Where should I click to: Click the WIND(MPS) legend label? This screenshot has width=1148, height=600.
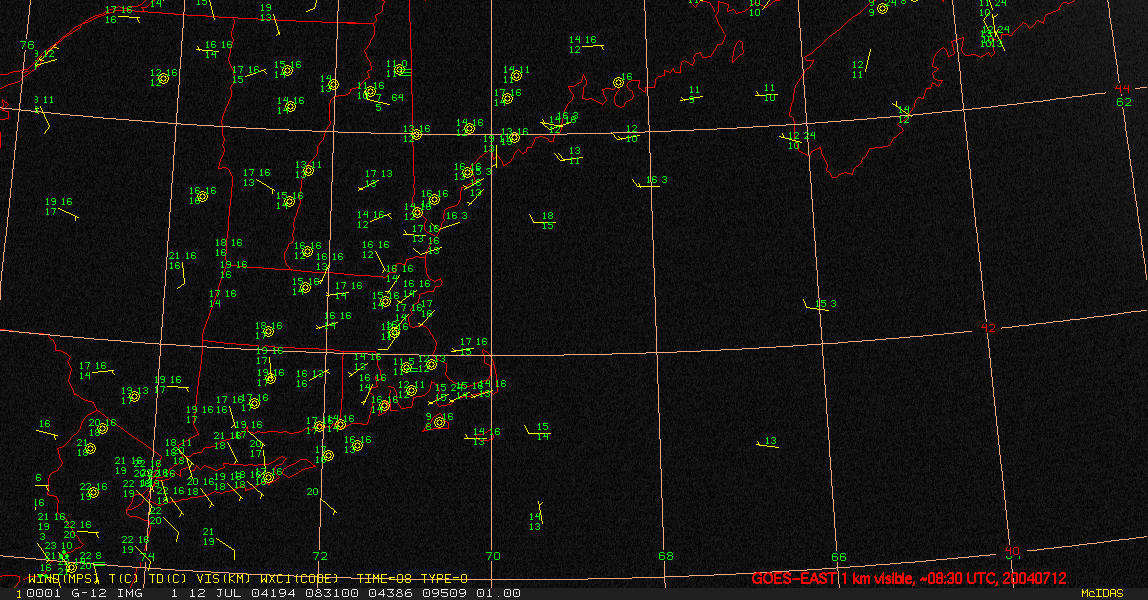(62, 579)
